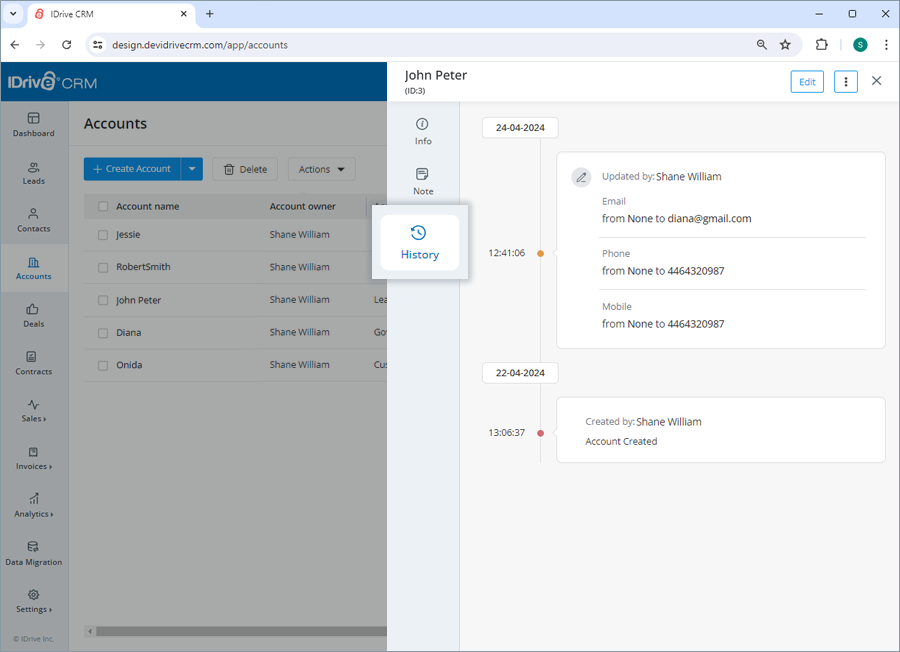Expand the Create Account split-button arrow
The height and width of the screenshot is (652, 900).
pos(191,169)
